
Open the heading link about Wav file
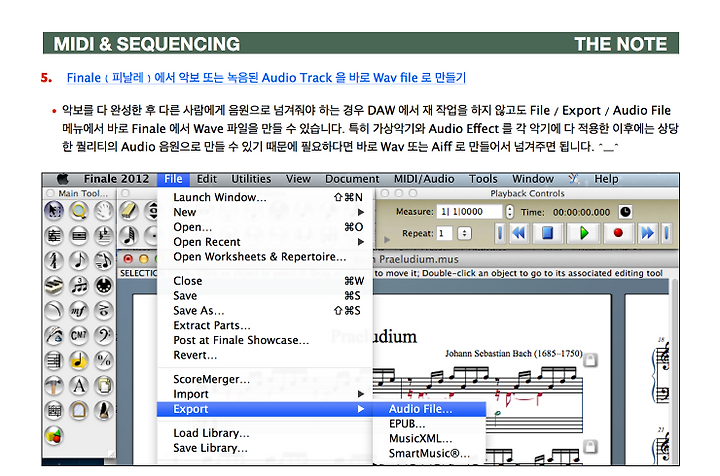[266, 78]
